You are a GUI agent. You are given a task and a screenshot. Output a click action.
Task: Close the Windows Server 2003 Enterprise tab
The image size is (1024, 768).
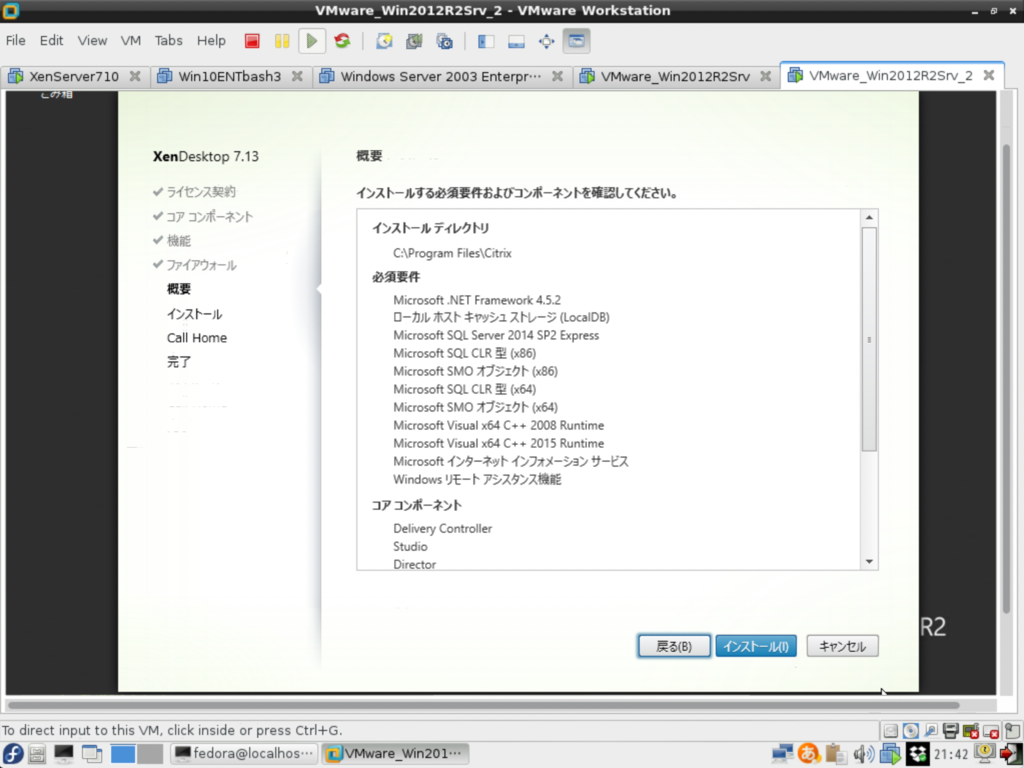tap(557, 76)
